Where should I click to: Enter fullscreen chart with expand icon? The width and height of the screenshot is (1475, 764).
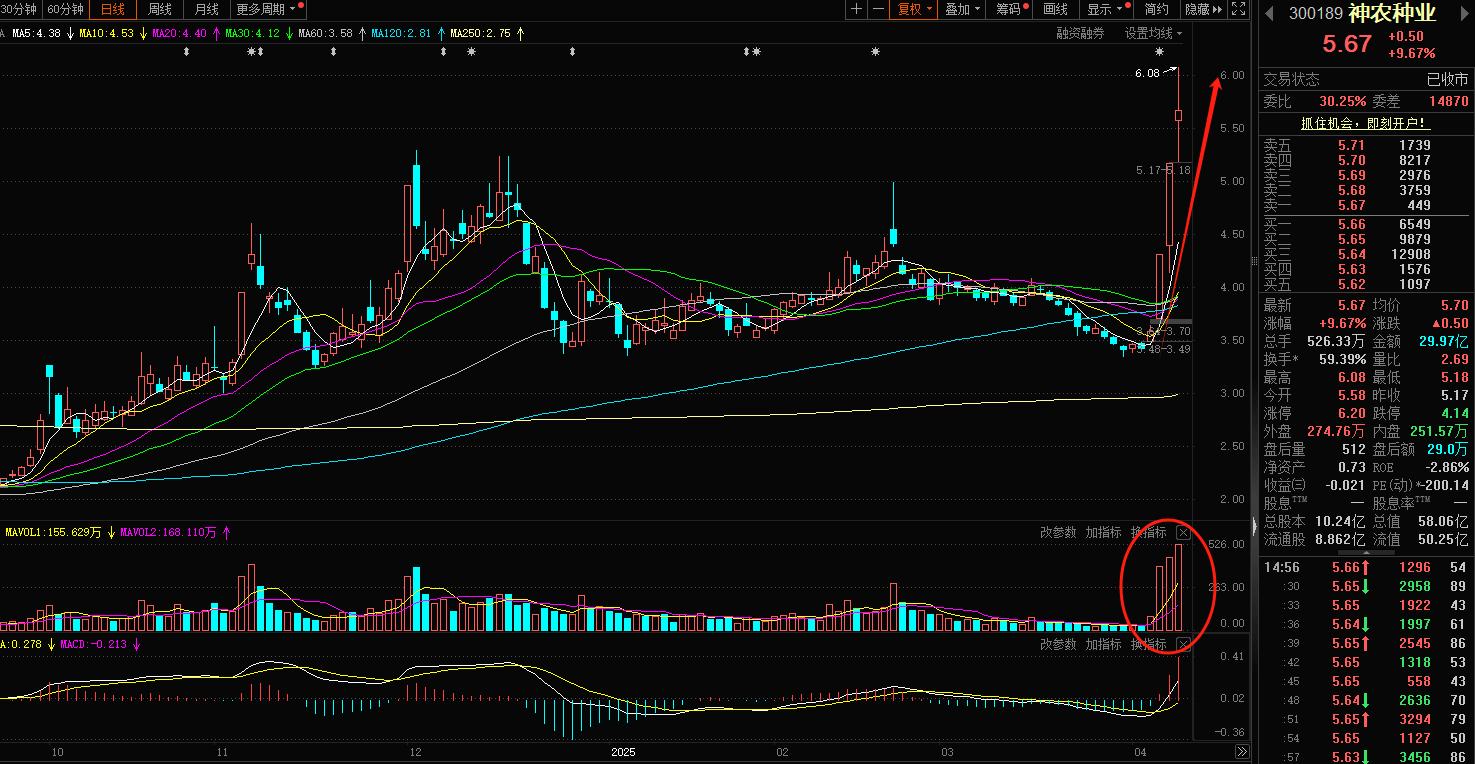click(1239, 9)
